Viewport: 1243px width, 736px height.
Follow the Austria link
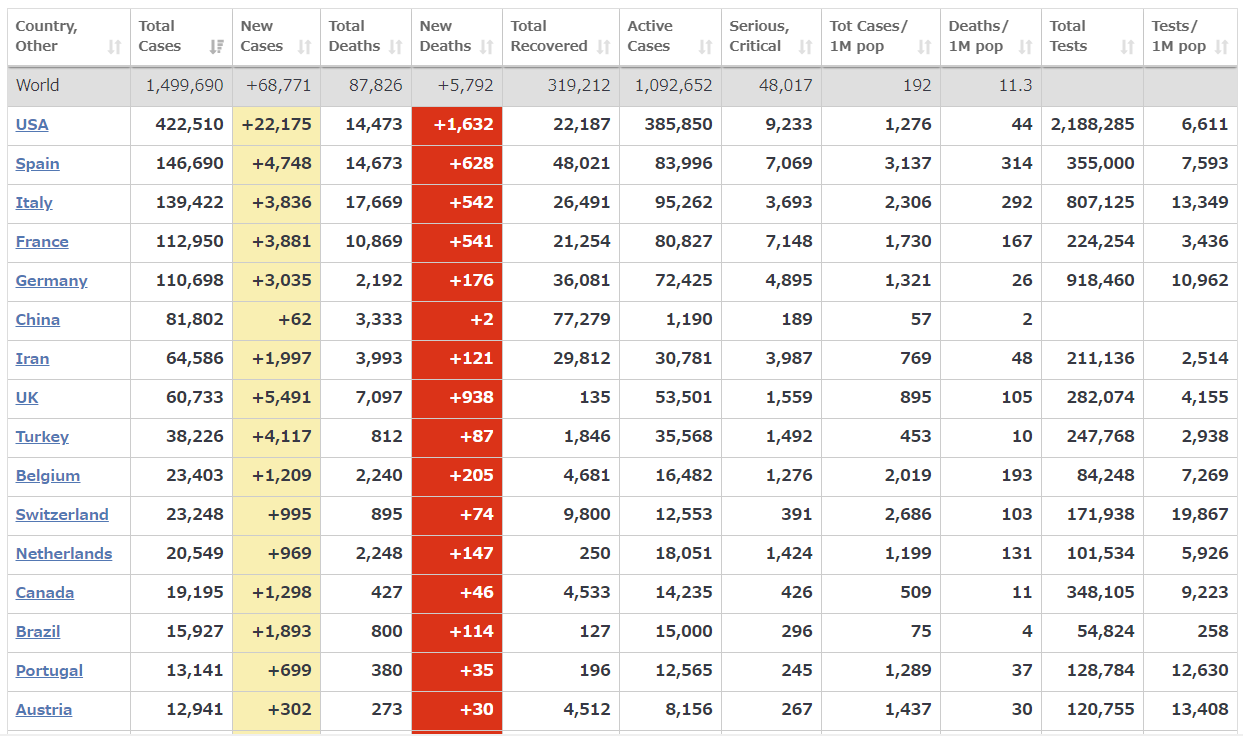[x=44, y=710]
